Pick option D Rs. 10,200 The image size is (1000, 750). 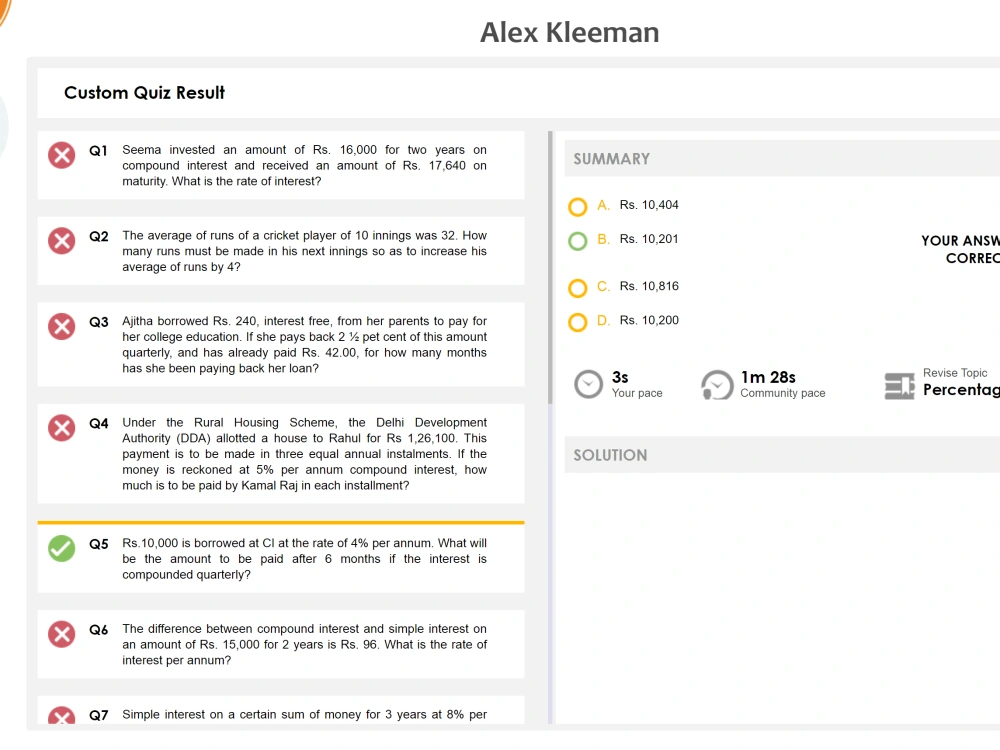click(578, 322)
